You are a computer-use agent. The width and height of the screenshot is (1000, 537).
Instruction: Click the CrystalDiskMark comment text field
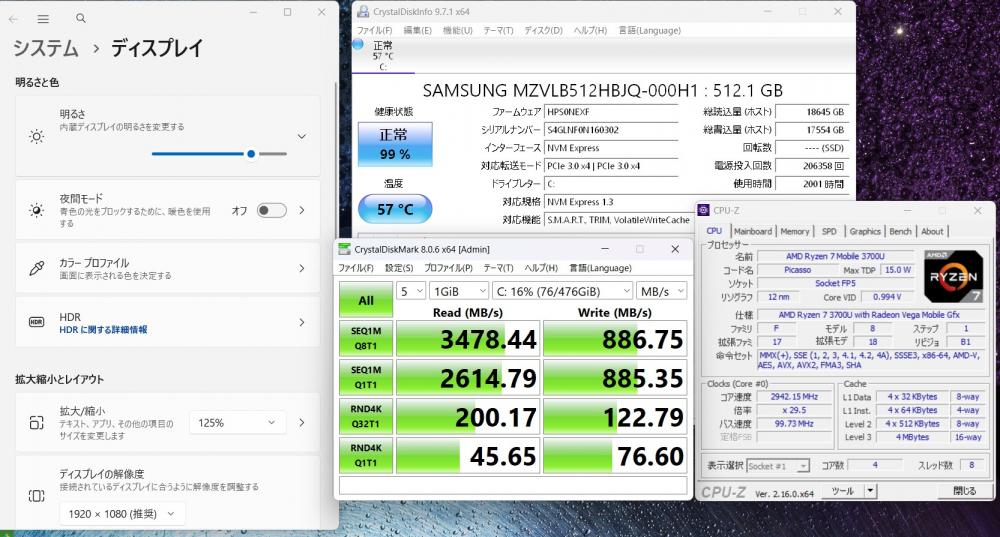513,486
